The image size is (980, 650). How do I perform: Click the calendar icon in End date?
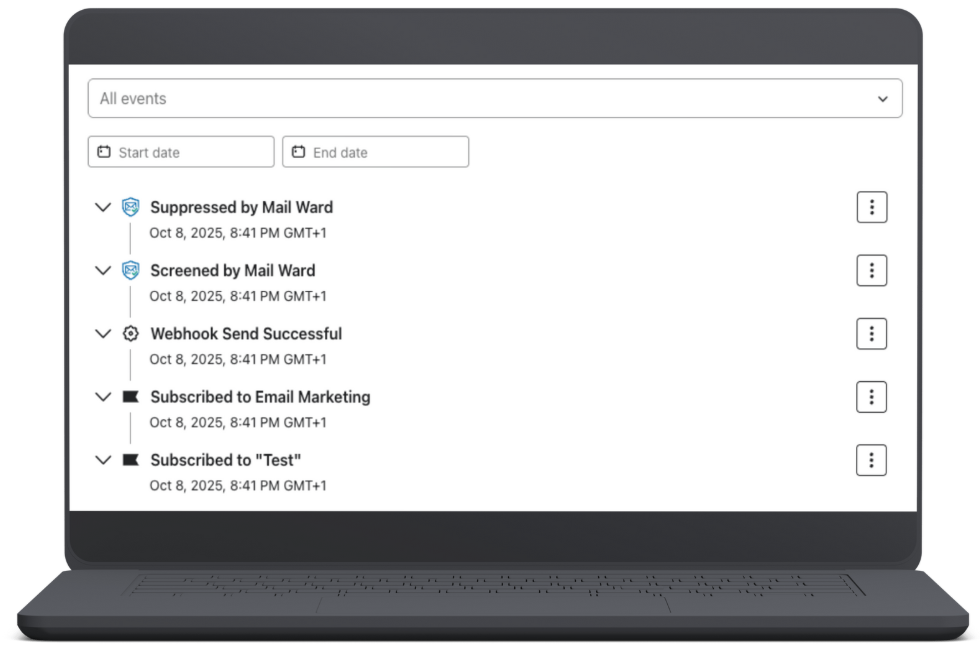[x=298, y=152]
